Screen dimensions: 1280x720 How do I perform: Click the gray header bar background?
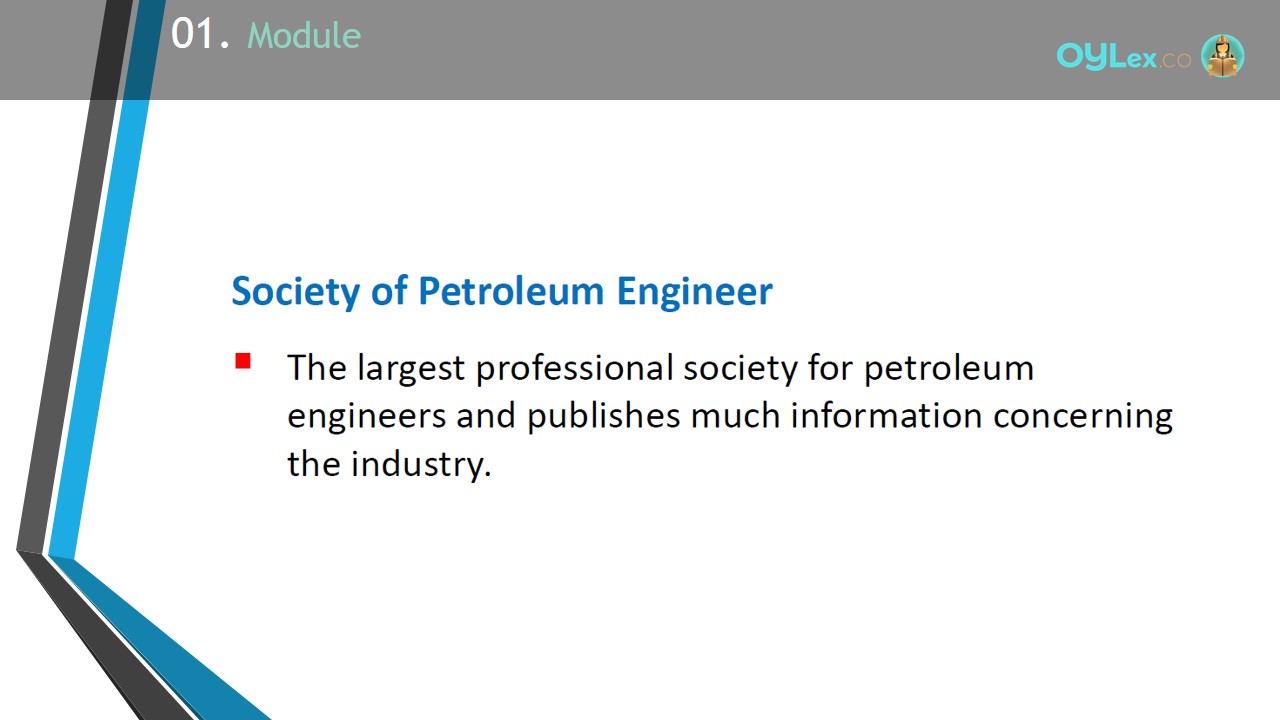pos(700,50)
